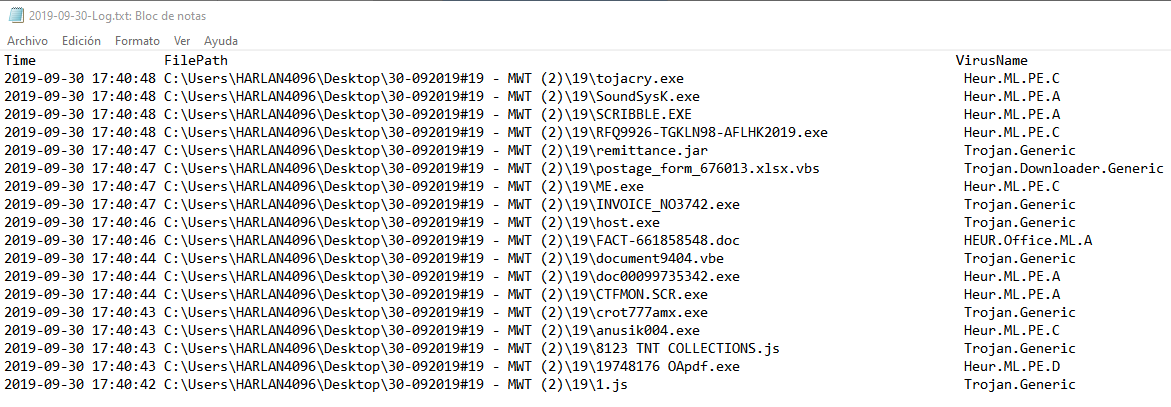Click the VirusName column header text
Viewport: 1171px width, 407px height.
tap(991, 61)
